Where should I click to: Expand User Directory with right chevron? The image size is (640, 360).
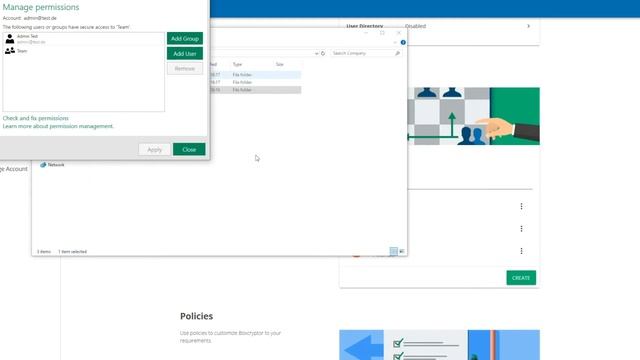click(x=528, y=26)
